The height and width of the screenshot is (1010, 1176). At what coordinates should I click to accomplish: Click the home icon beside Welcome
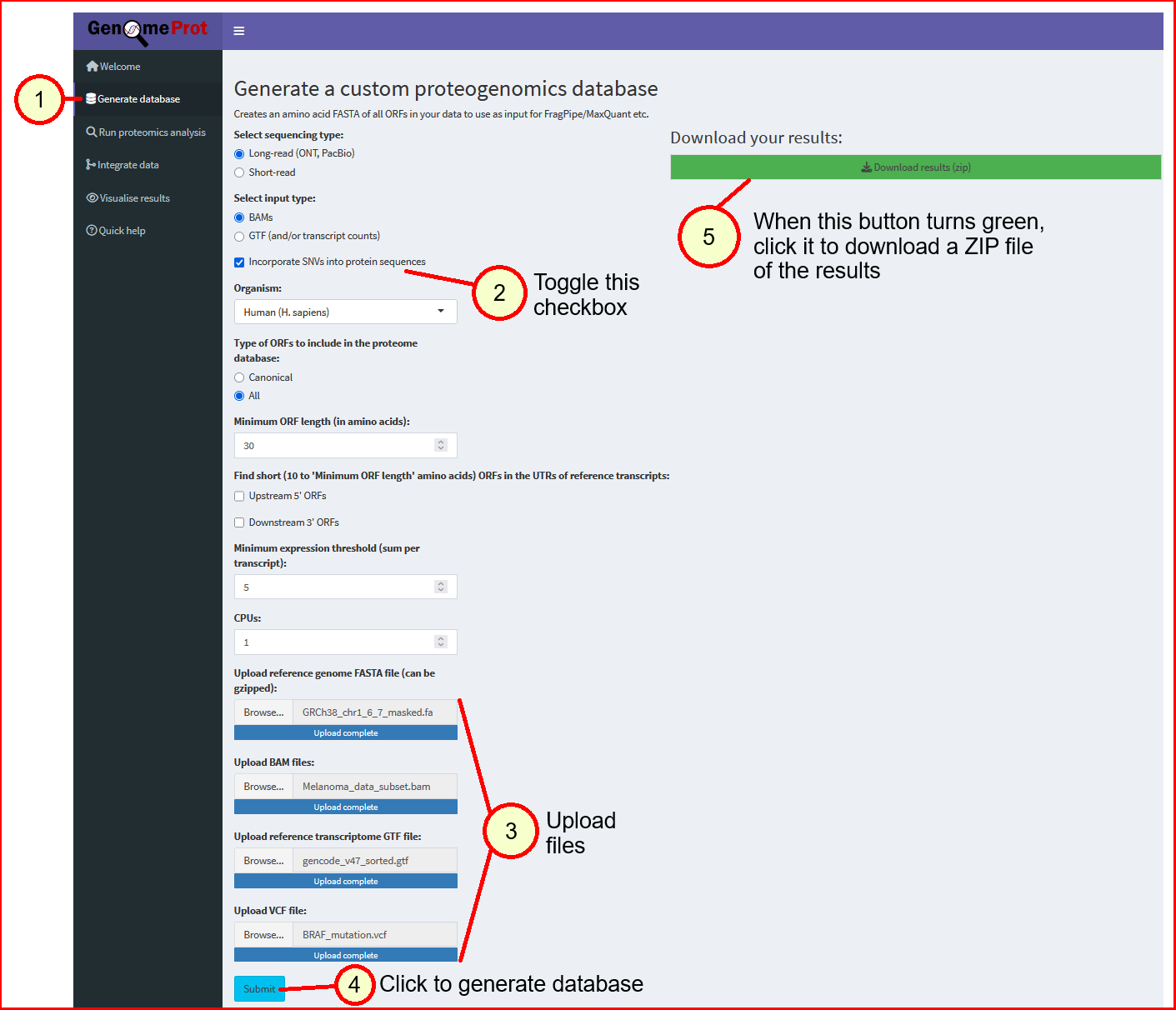point(92,66)
